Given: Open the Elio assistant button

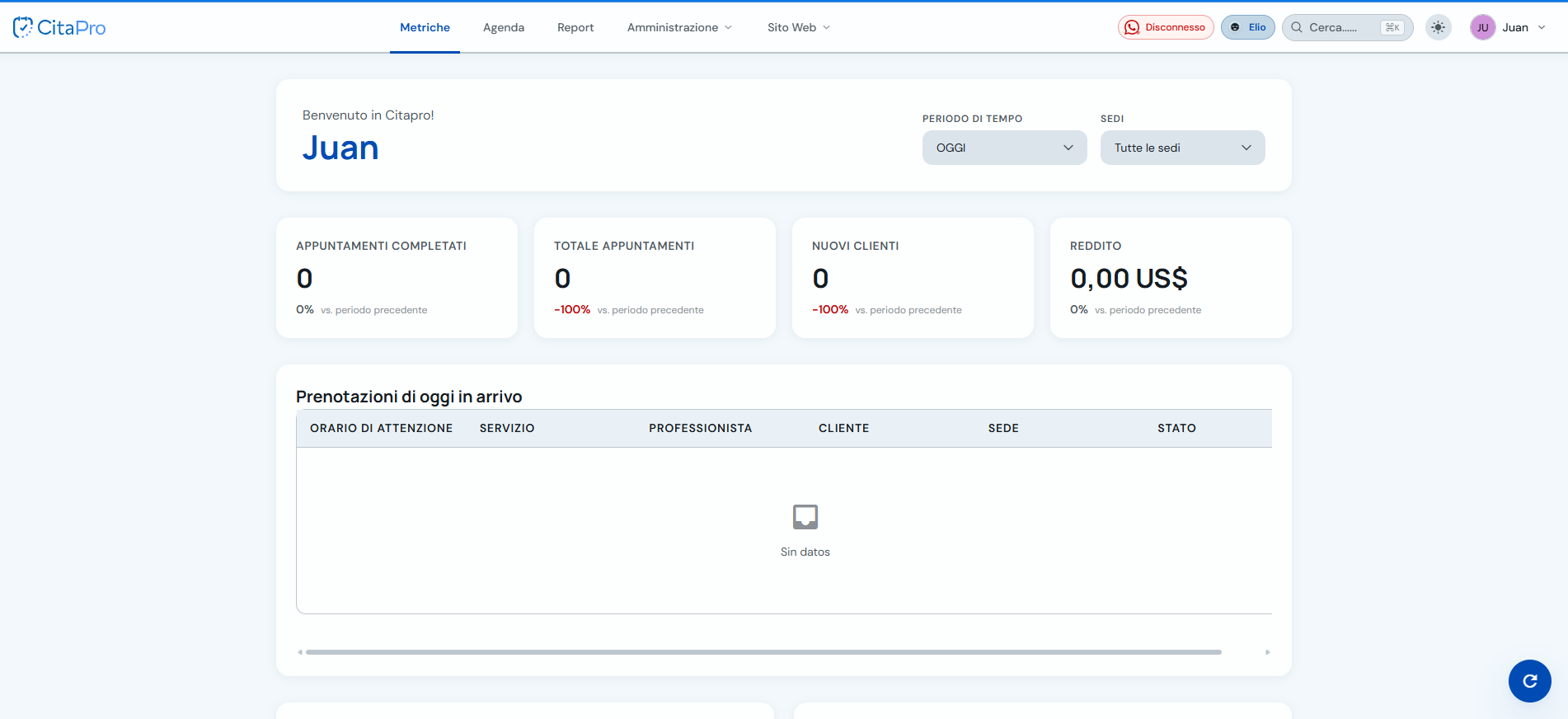Looking at the screenshot, I should [x=1248, y=27].
